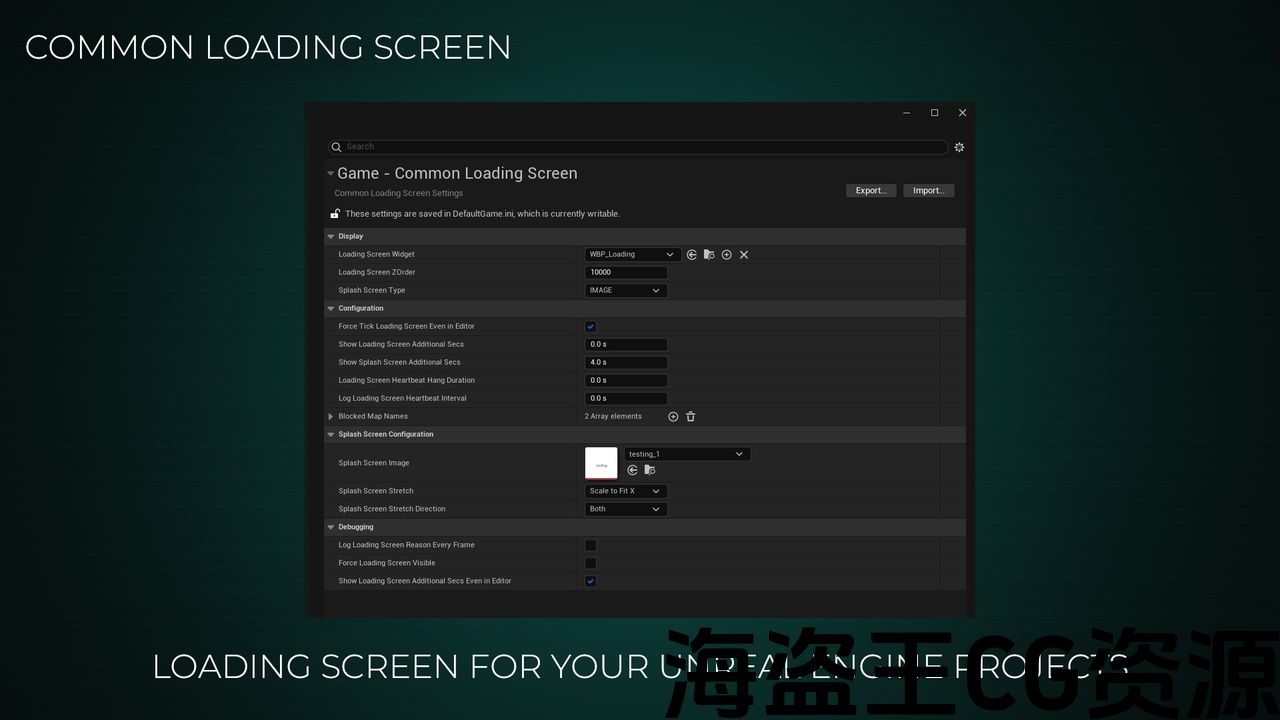Open settings gear next to search bar
Viewport: 1280px width, 720px height.
[959, 147]
